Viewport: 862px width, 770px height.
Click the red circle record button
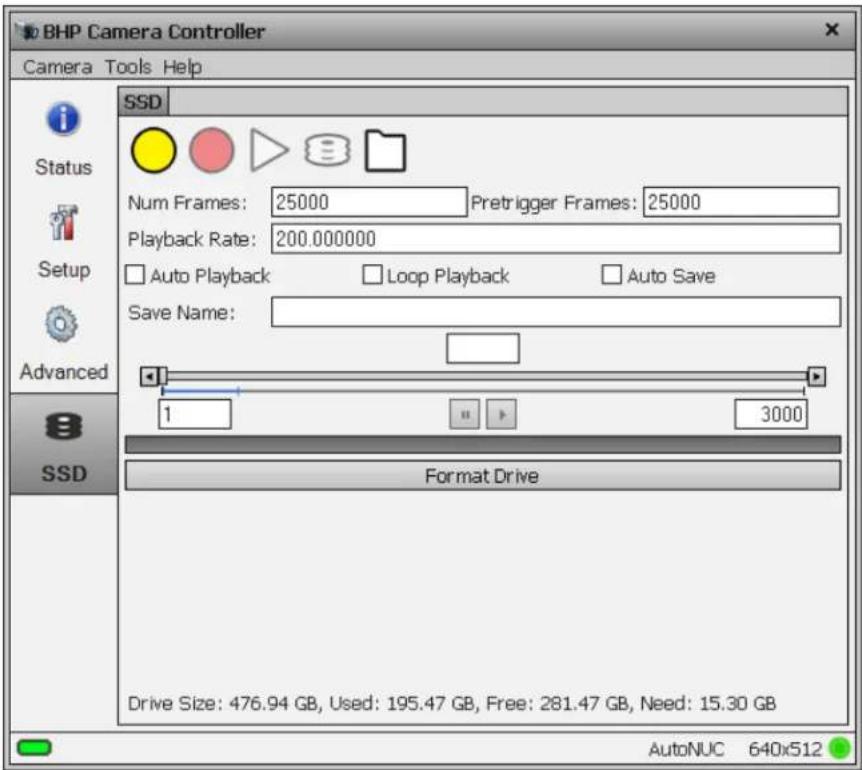212,150
